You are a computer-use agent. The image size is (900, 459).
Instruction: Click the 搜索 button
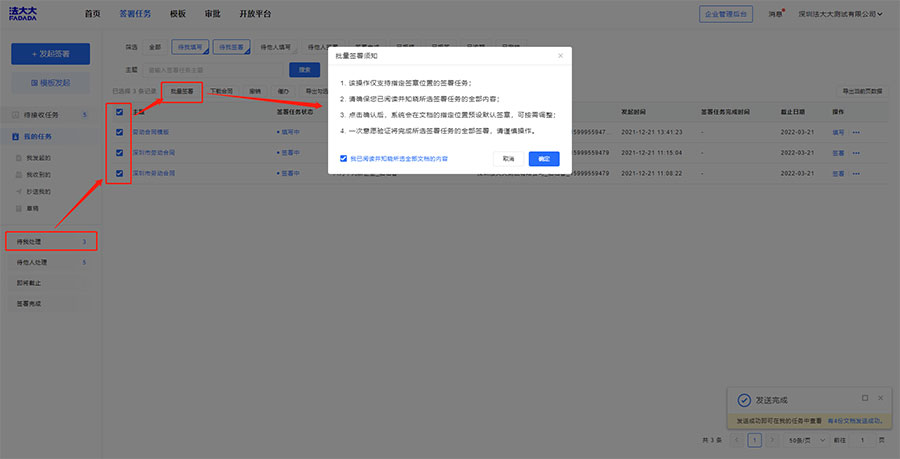point(304,70)
